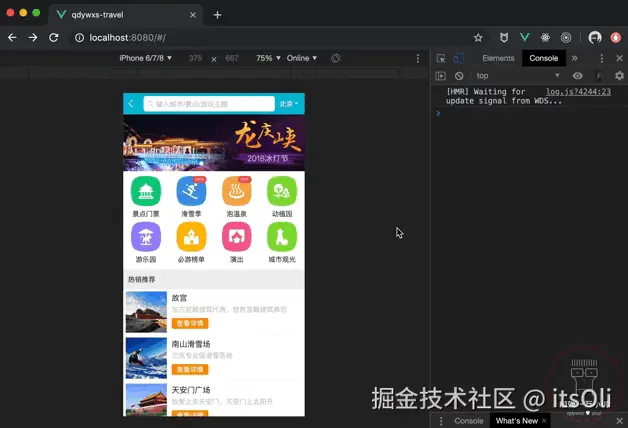Open the top JavaScript context dropdown
The height and width of the screenshot is (428, 628).
pyautogui.click(x=517, y=76)
